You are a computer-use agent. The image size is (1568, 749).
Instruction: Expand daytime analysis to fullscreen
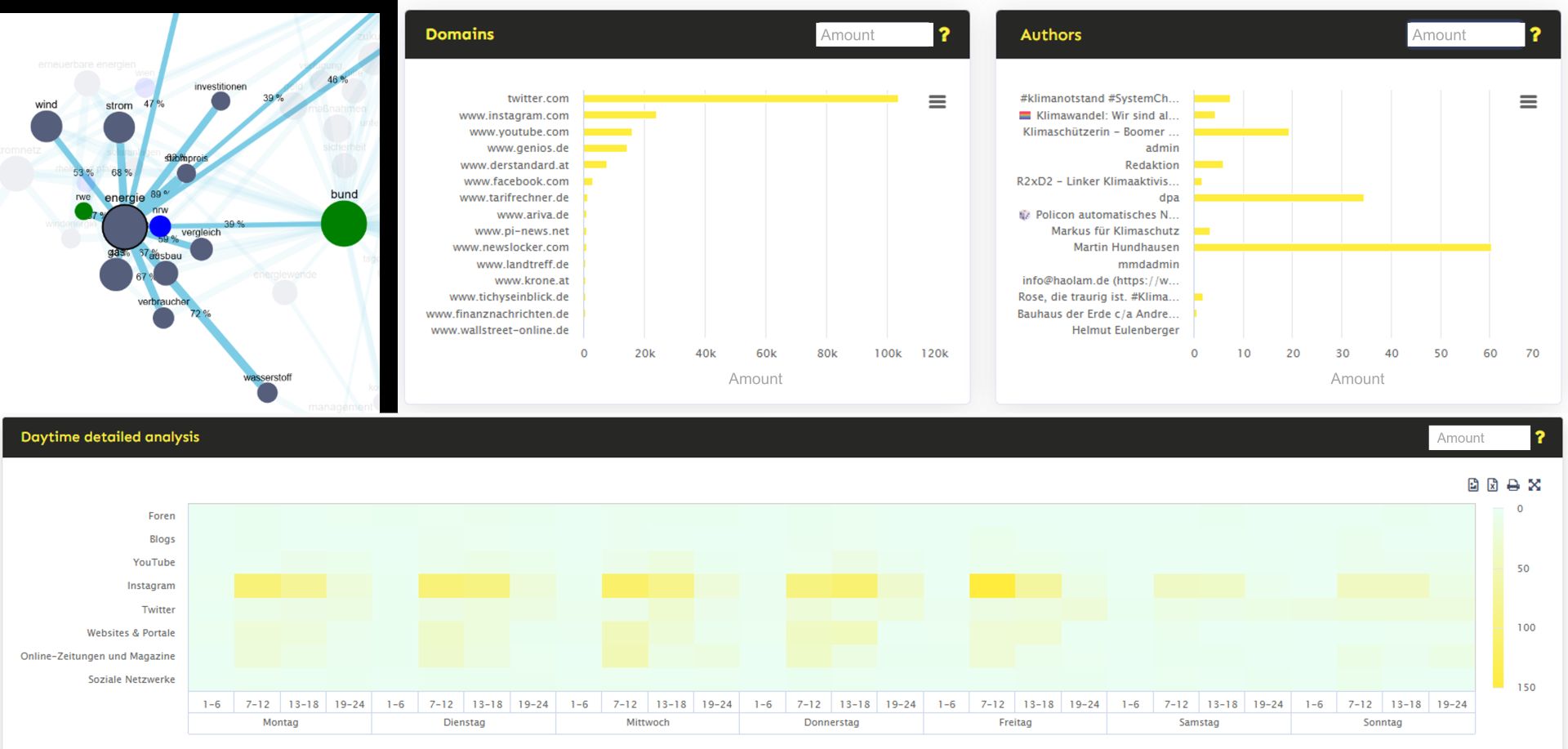1535,484
